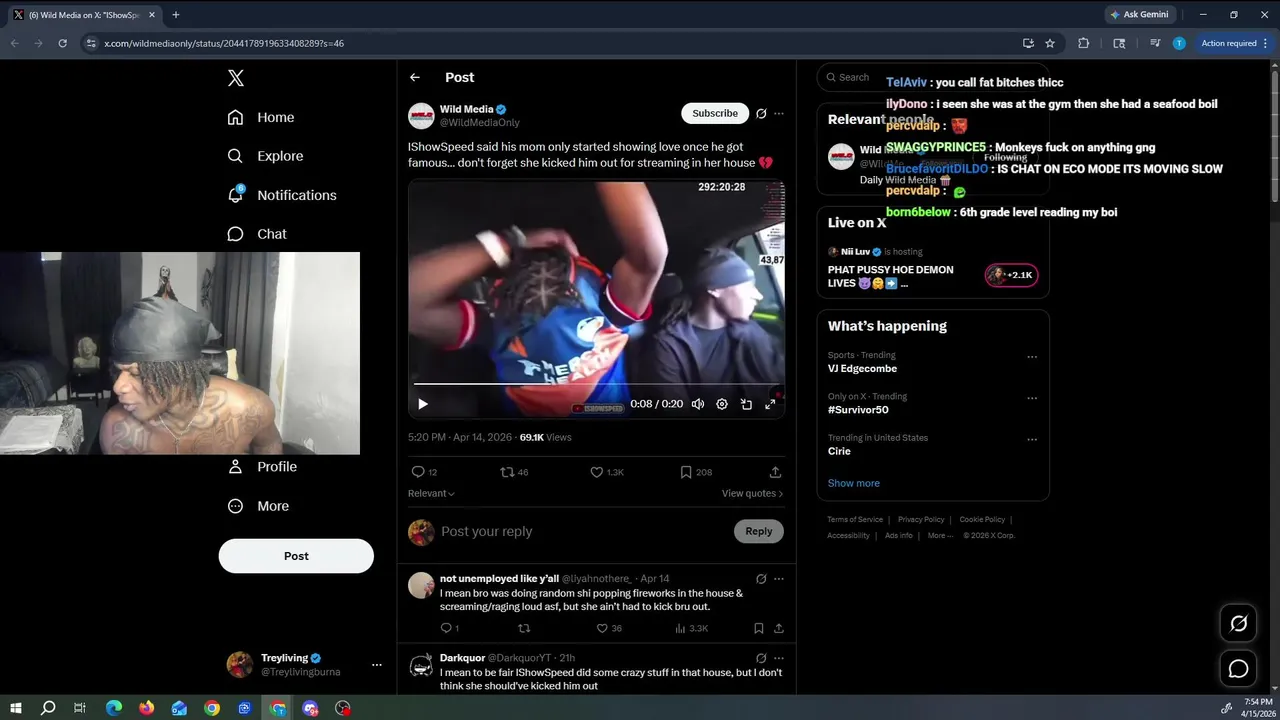The width and height of the screenshot is (1280, 720).
Task: Open the More menu in the sidebar
Action: tap(258, 506)
